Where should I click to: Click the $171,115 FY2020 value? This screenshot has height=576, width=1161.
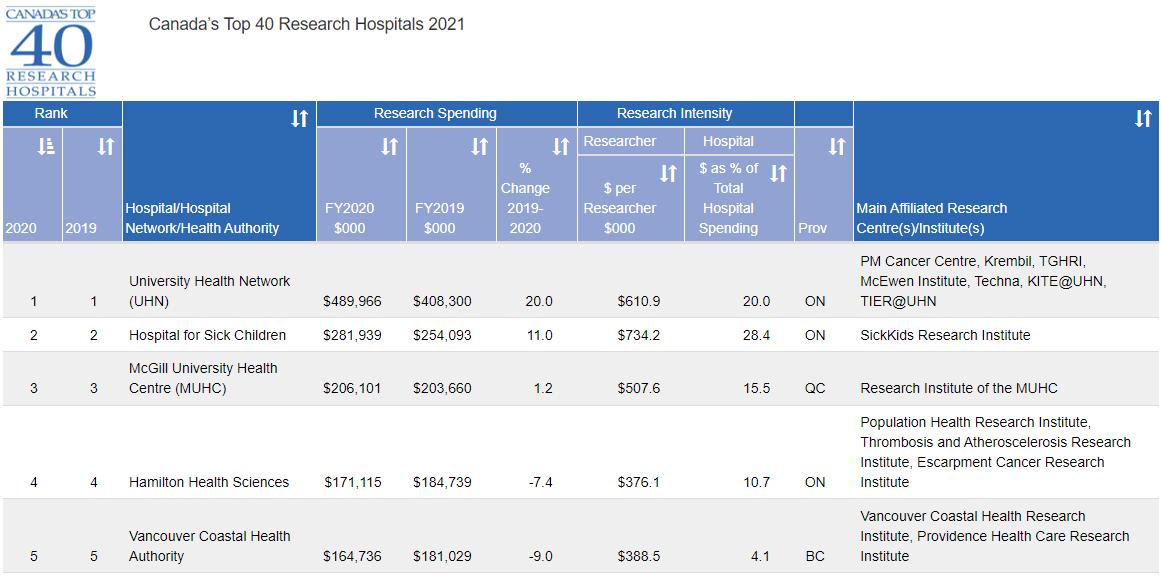[x=352, y=483]
